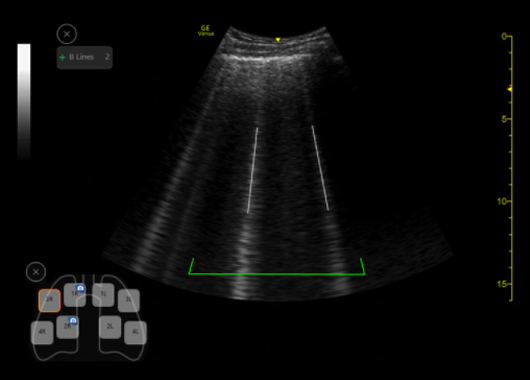Click the yellow focus marker on depth scale
Viewport: 530px width, 380px height.
pos(509,89)
